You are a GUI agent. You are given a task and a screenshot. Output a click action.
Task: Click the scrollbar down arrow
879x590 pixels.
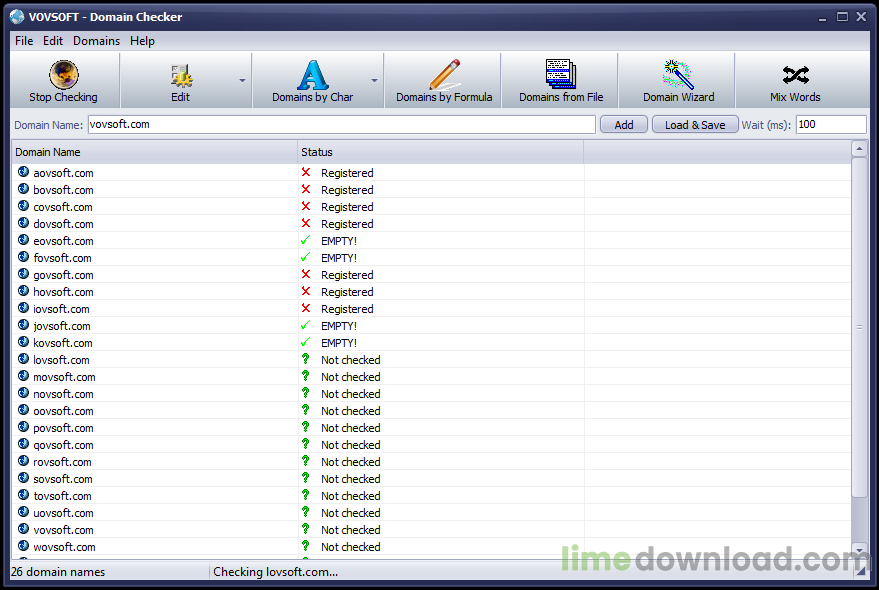coord(859,549)
